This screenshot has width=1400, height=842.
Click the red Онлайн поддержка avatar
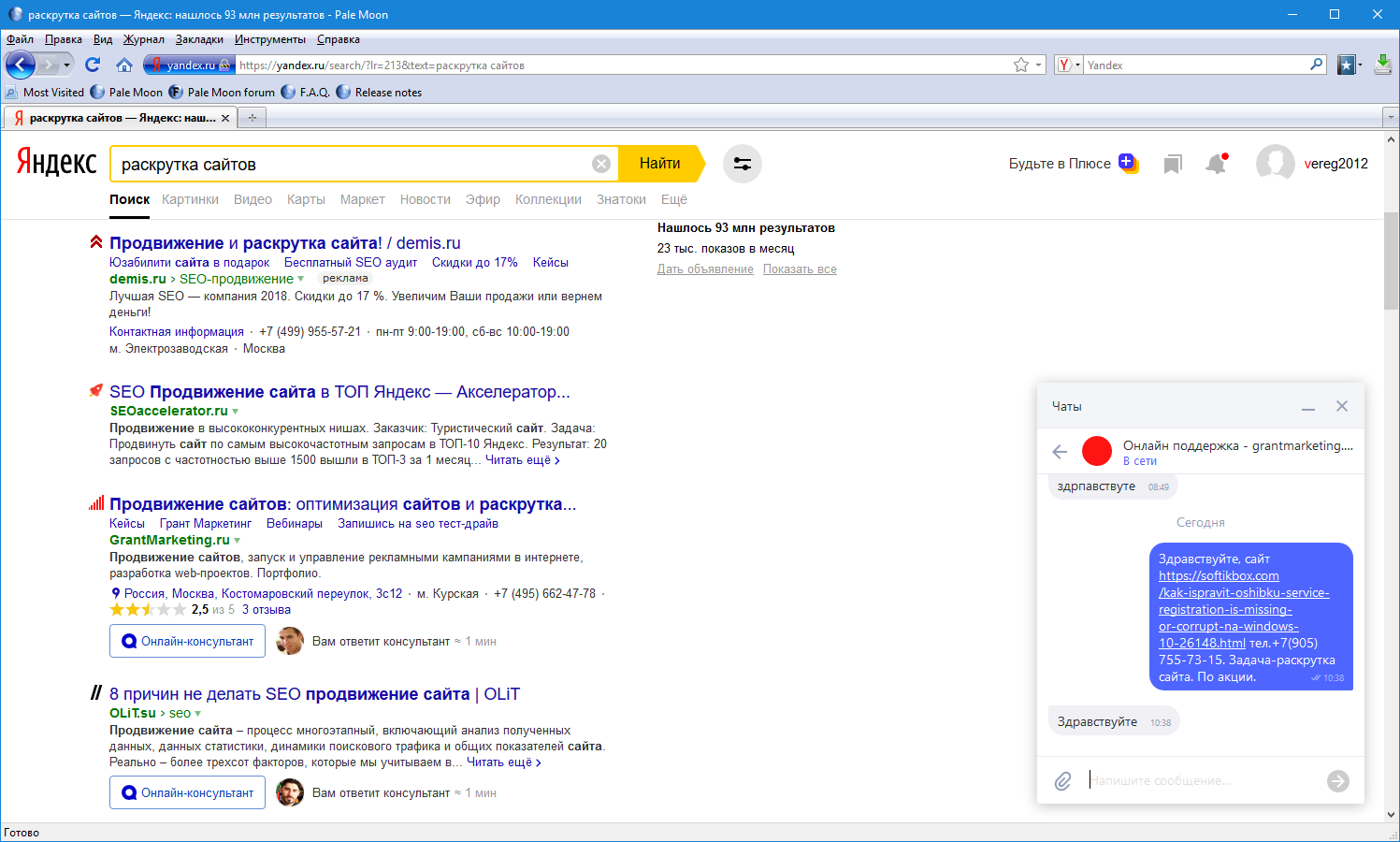(1097, 451)
